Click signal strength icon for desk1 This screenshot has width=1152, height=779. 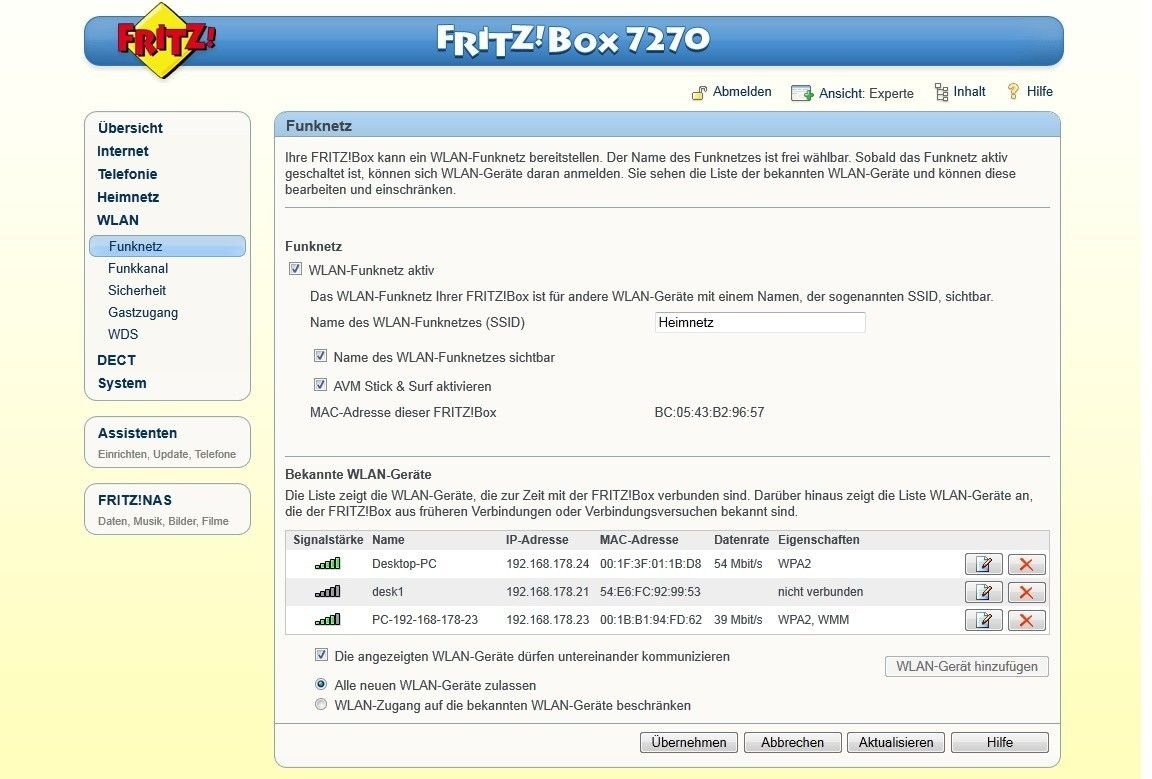(328, 592)
